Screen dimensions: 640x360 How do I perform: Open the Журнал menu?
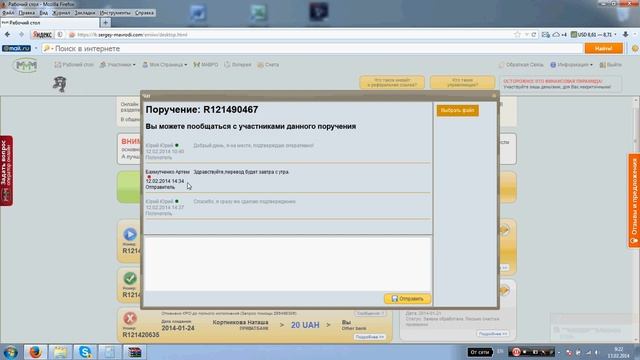(x=61, y=13)
